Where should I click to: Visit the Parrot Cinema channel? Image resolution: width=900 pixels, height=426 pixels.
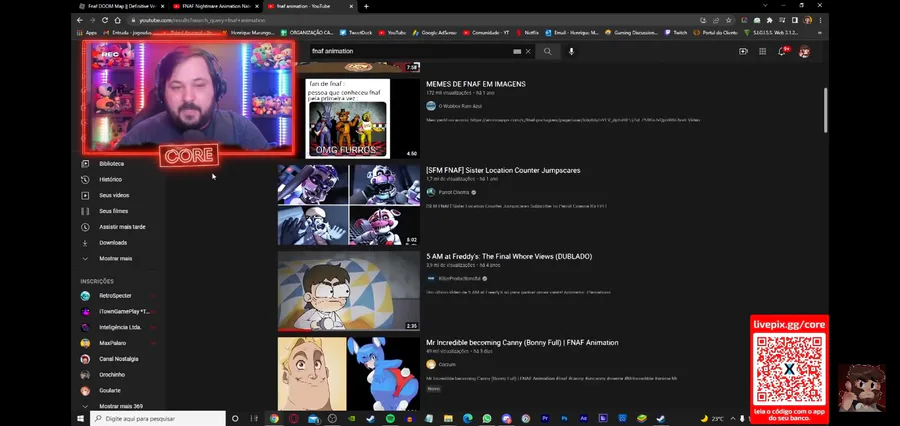(453, 192)
